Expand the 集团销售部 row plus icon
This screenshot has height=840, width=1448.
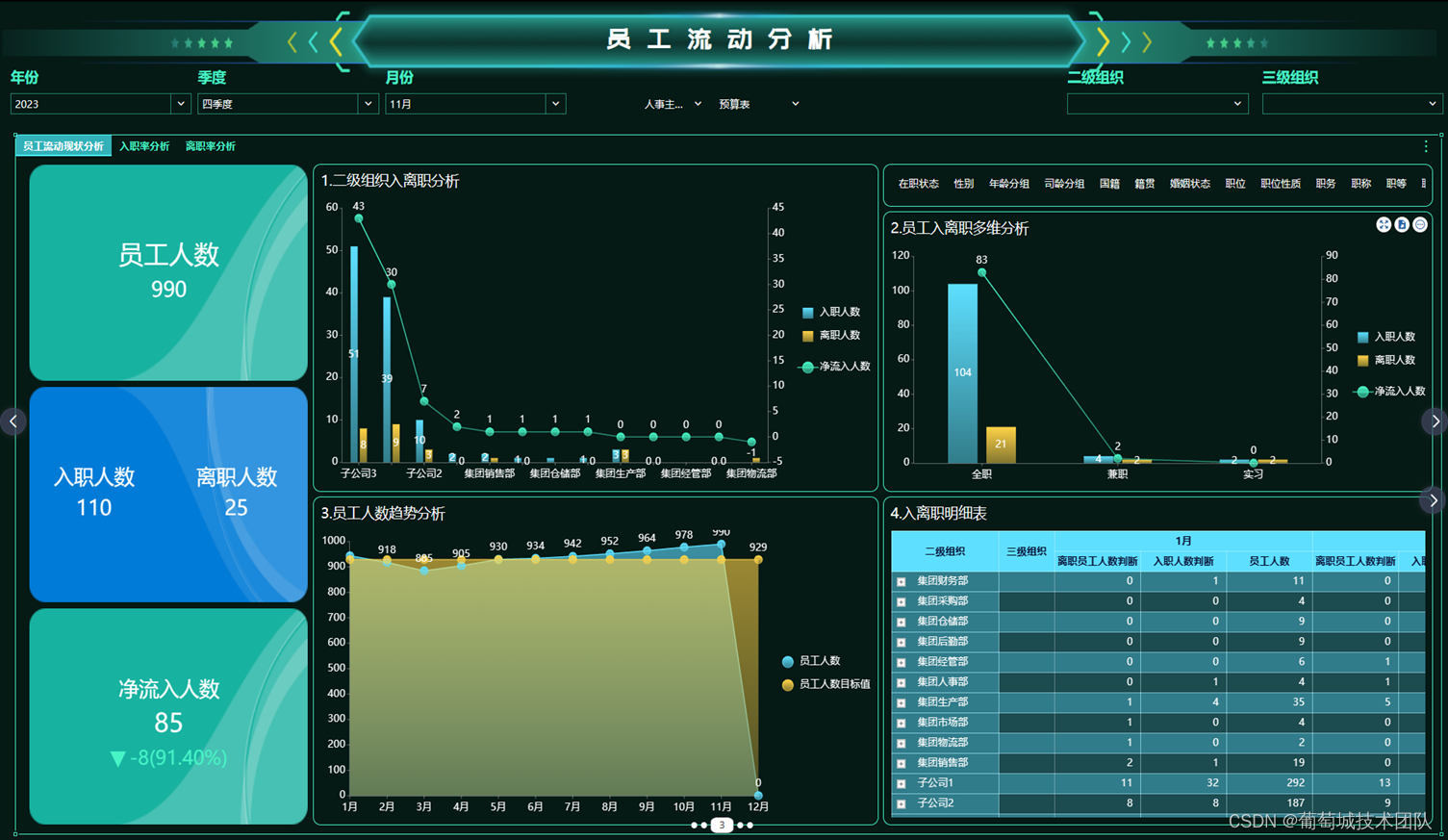[902, 763]
